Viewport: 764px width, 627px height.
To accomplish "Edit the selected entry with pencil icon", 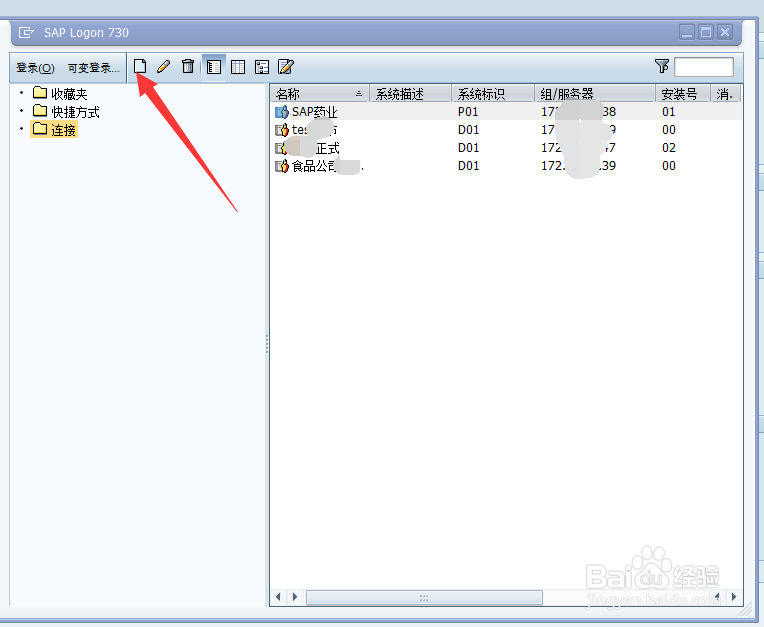I will coord(164,66).
